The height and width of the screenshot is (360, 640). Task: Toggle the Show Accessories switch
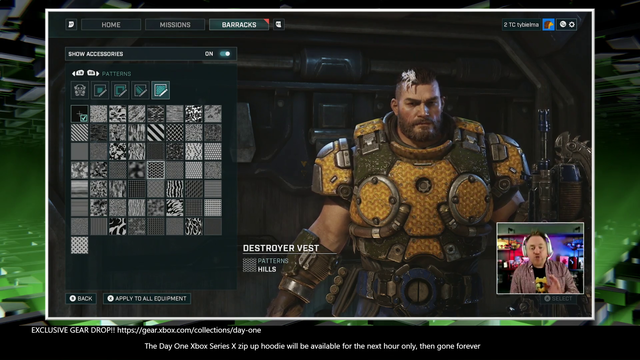(x=224, y=54)
